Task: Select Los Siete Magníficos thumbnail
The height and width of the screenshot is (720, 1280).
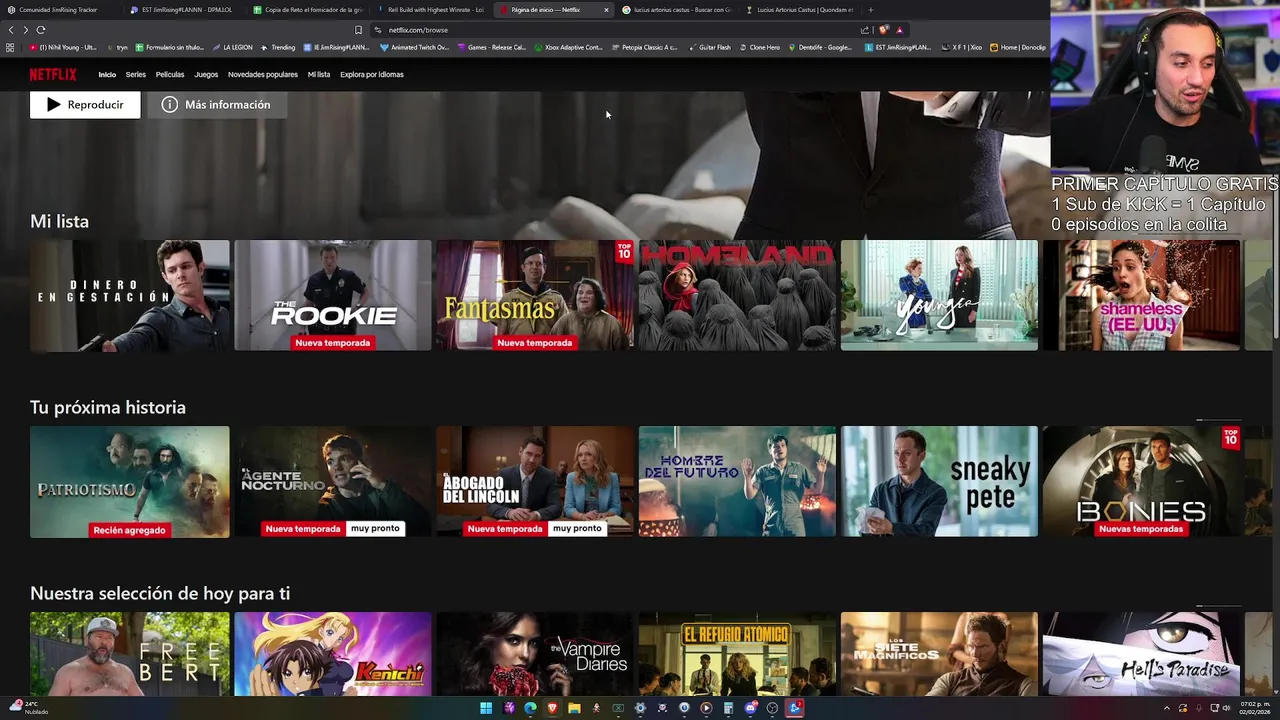Action: point(939,654)
